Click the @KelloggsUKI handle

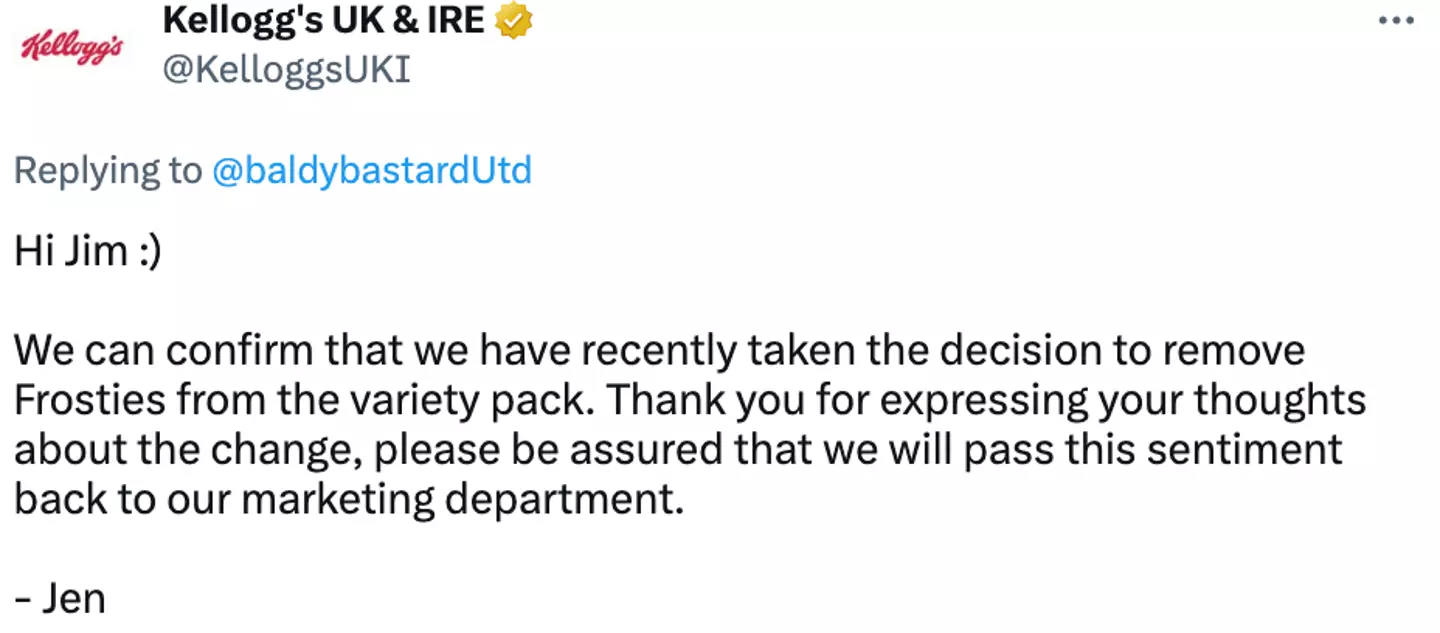[x=285, y=69]
